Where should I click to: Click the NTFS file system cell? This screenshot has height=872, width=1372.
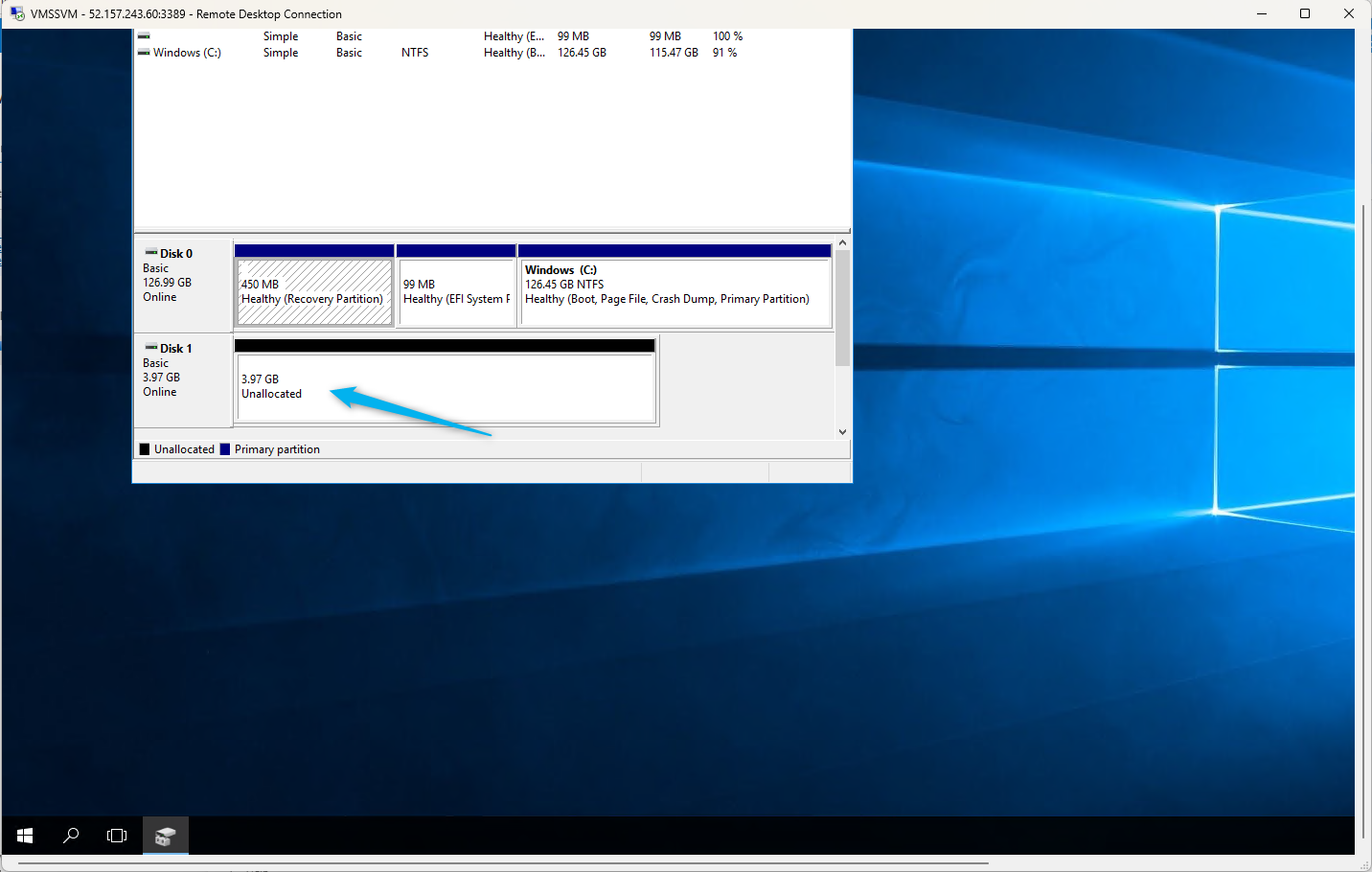(x=415, y=53)
